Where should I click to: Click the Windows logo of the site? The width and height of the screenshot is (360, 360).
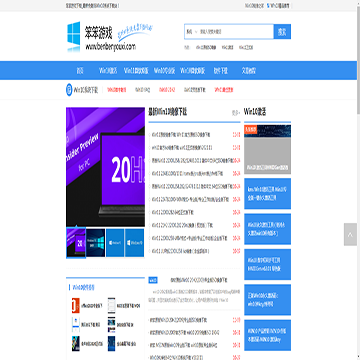(73, 36)
